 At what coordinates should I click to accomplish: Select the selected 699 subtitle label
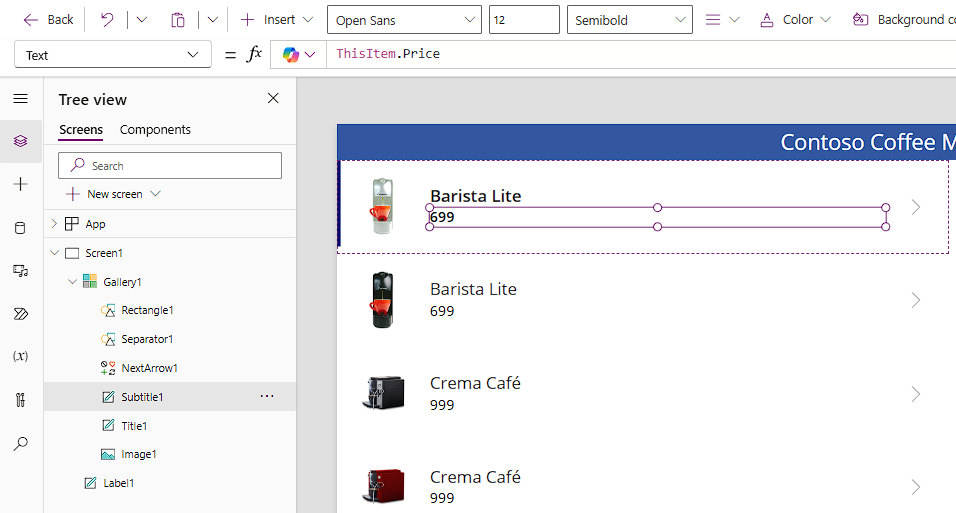657,217
